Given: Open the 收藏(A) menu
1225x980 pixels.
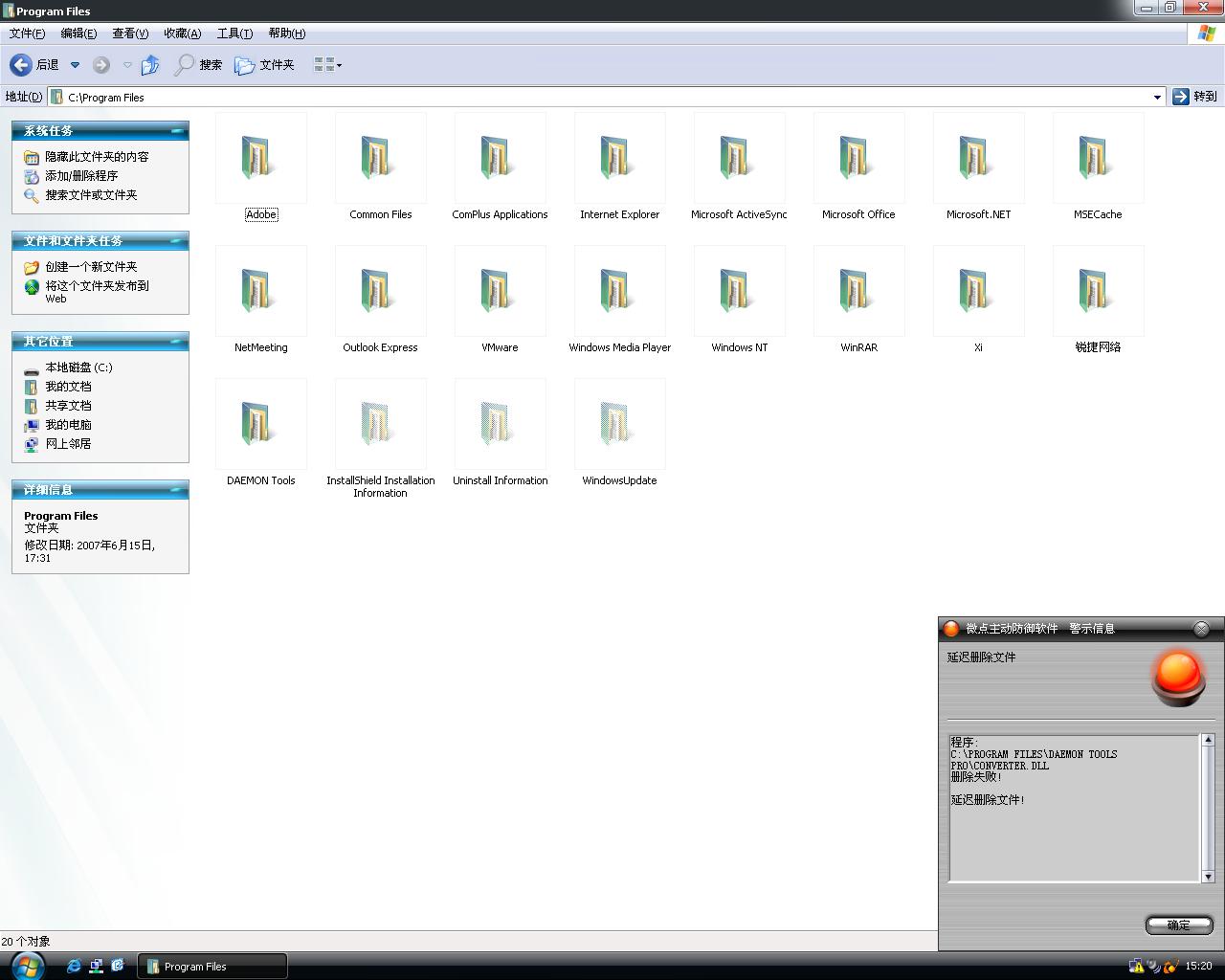Looking at the screenshot, I should pos(182,33).
